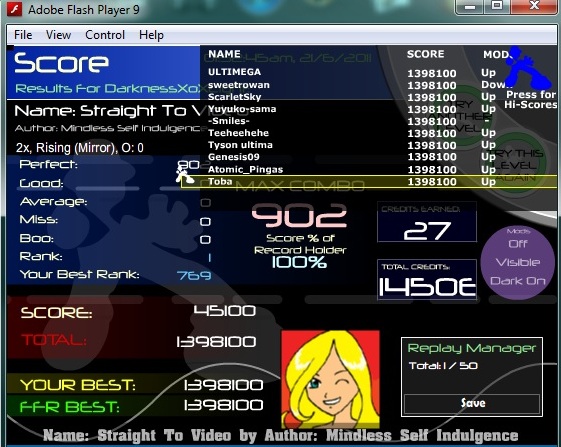
Task: Click the Save replay button
Action: point(472,403)
